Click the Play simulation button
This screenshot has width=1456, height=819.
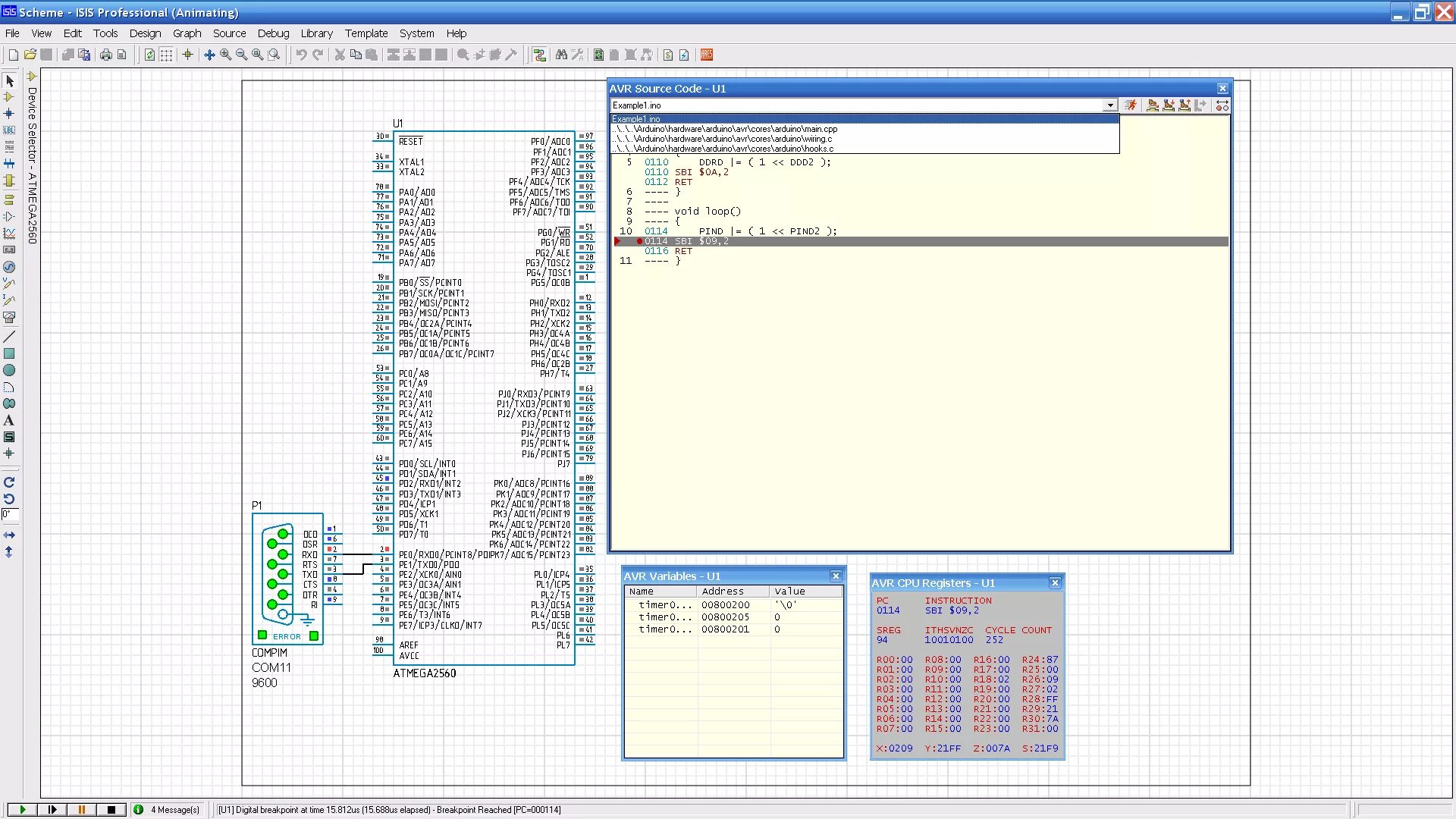point(22,810)
